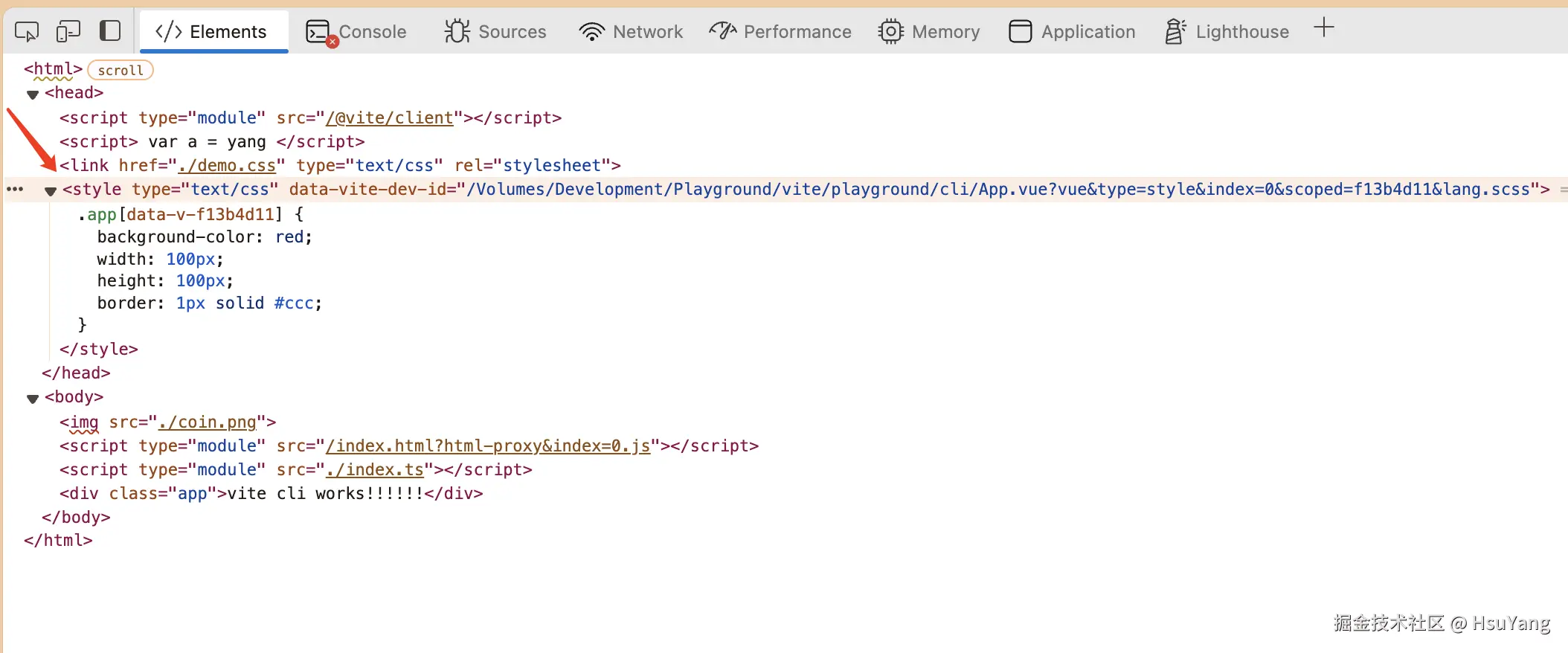Image resolution: width=1568 pixels, height=653 pixels.
Task: Toggle the sidebar dock panel icon
Action: point(110,30)
